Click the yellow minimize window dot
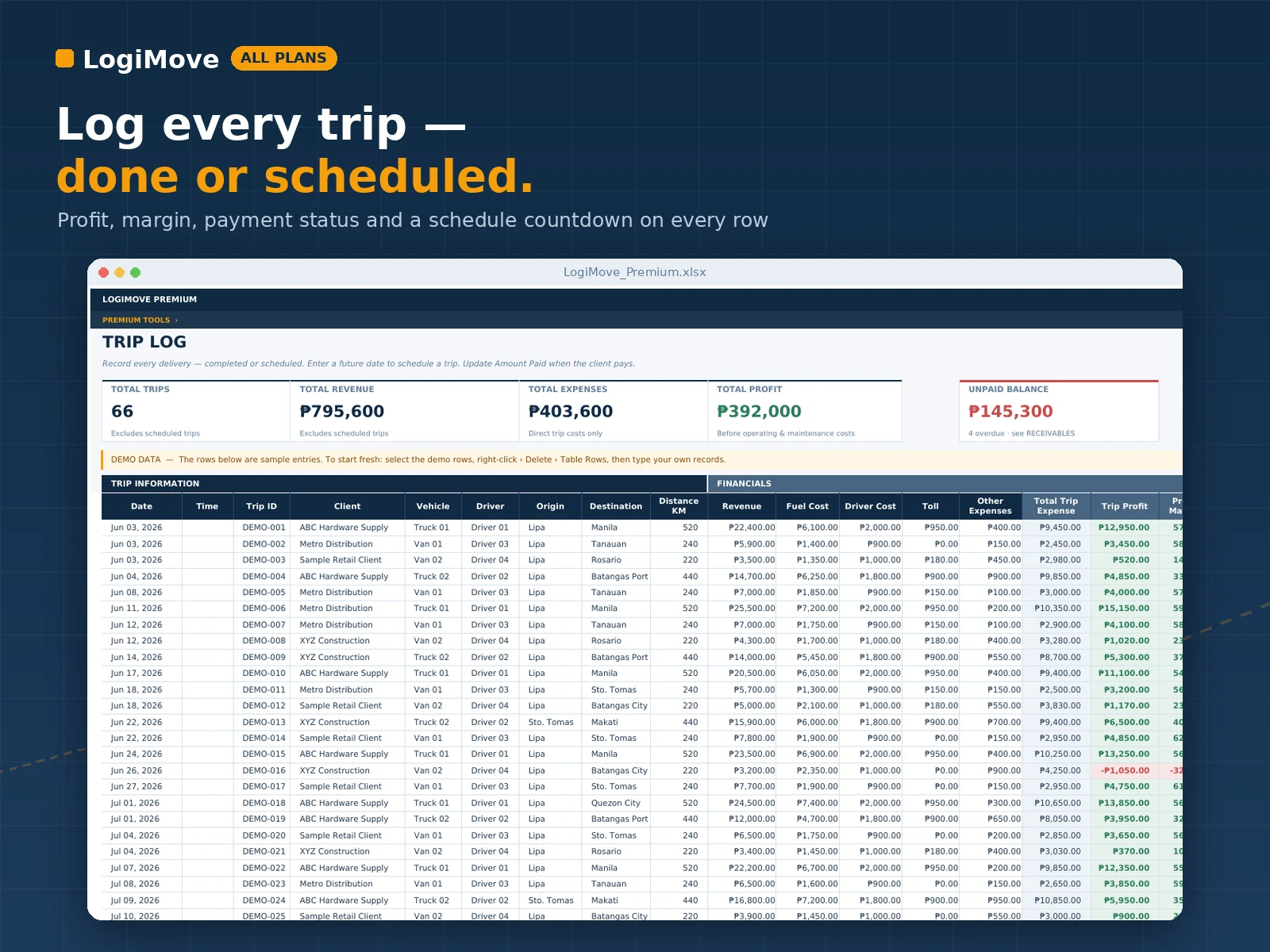1270x952 pixels. coord(119,272)
